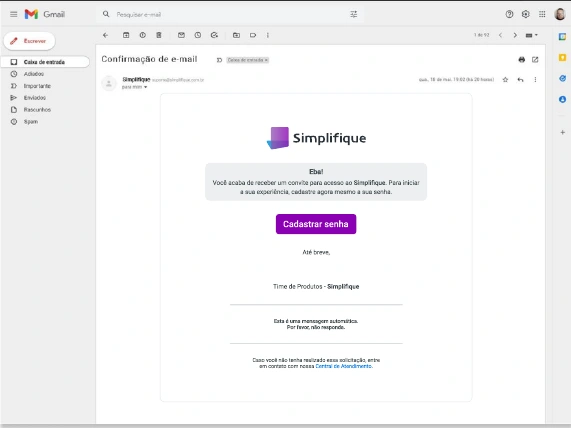Click the subject 'Confirmação de e-mail'
Image resolution: width=571 pixels, height=428 pixels.
coord(149,59)
